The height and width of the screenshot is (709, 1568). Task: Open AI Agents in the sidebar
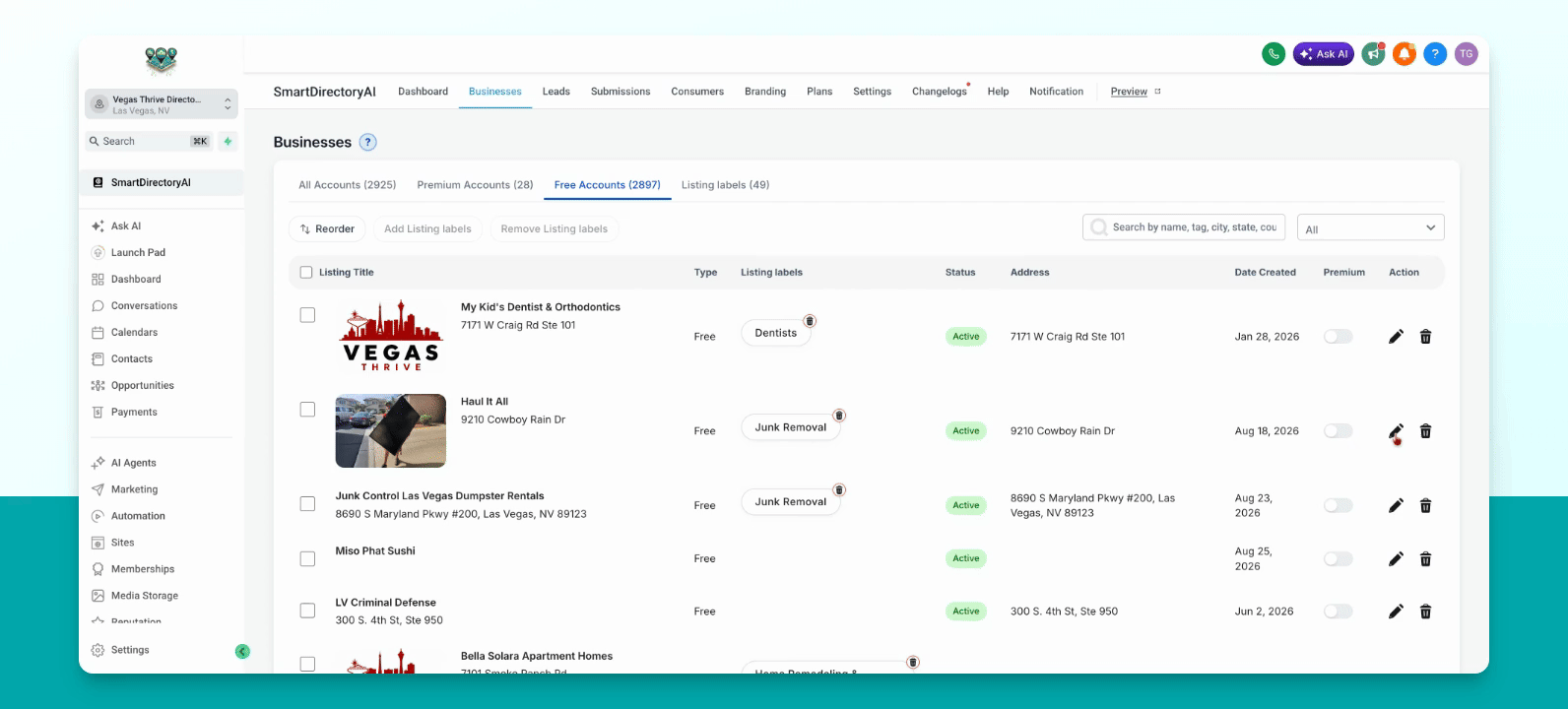click(133, 463)
